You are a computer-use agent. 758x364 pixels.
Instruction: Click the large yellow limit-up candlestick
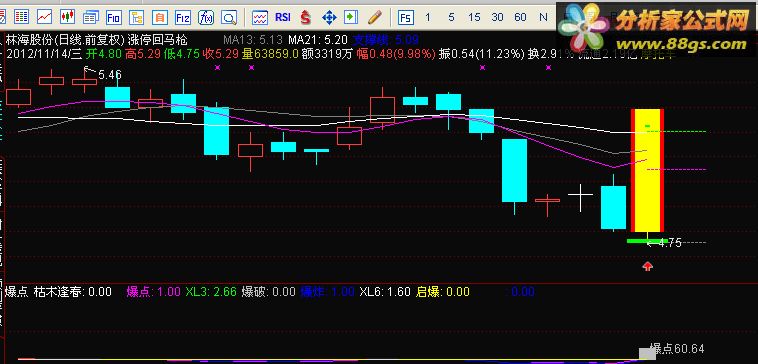pos(647,170)
